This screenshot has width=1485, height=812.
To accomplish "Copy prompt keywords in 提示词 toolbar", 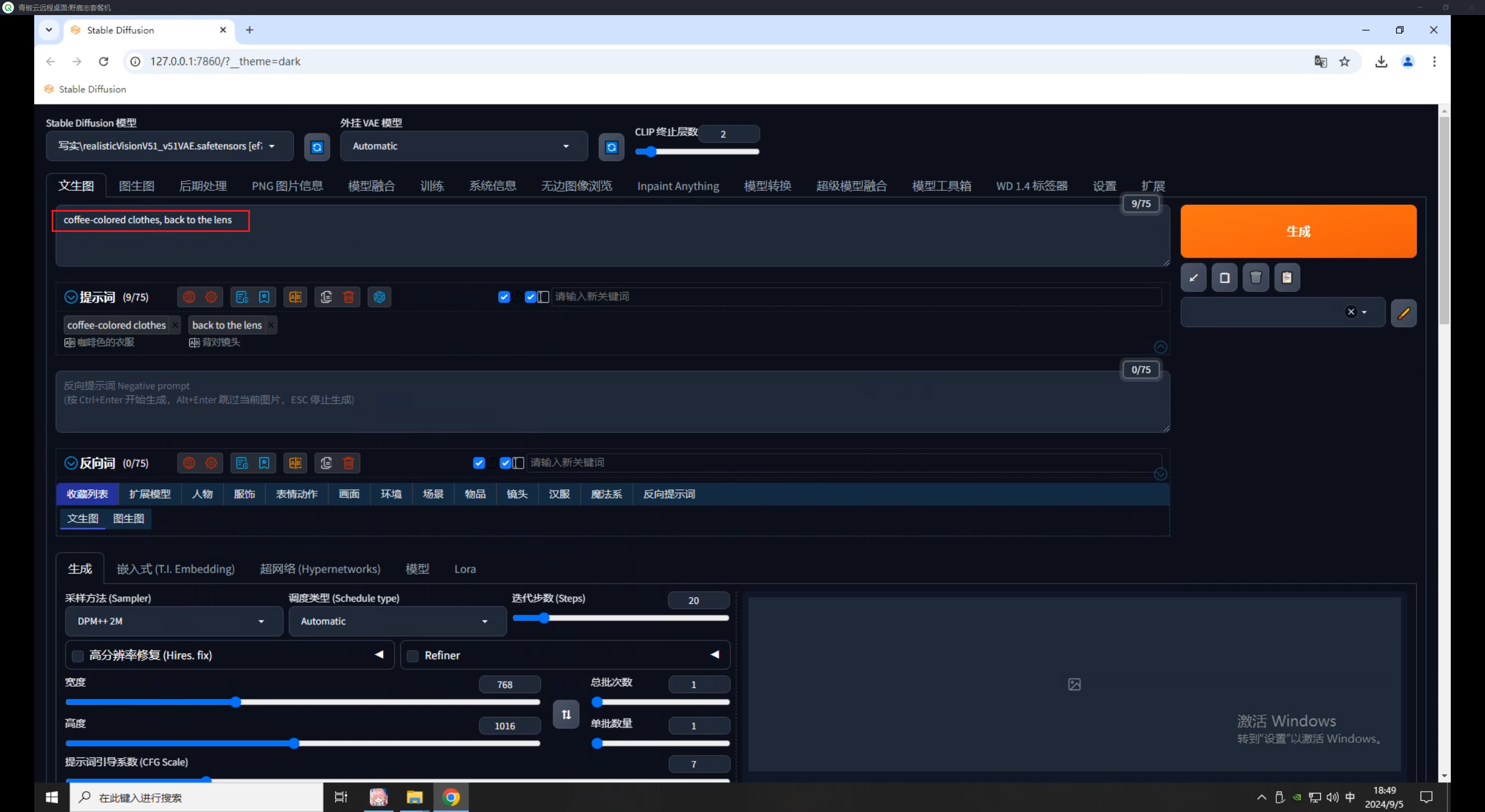I will tap(326, 297).
